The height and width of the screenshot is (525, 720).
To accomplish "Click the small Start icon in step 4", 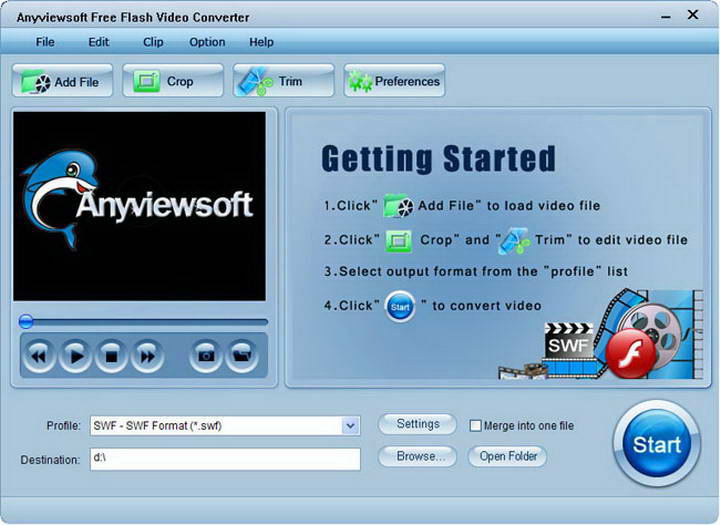I will tap(400, 306).
